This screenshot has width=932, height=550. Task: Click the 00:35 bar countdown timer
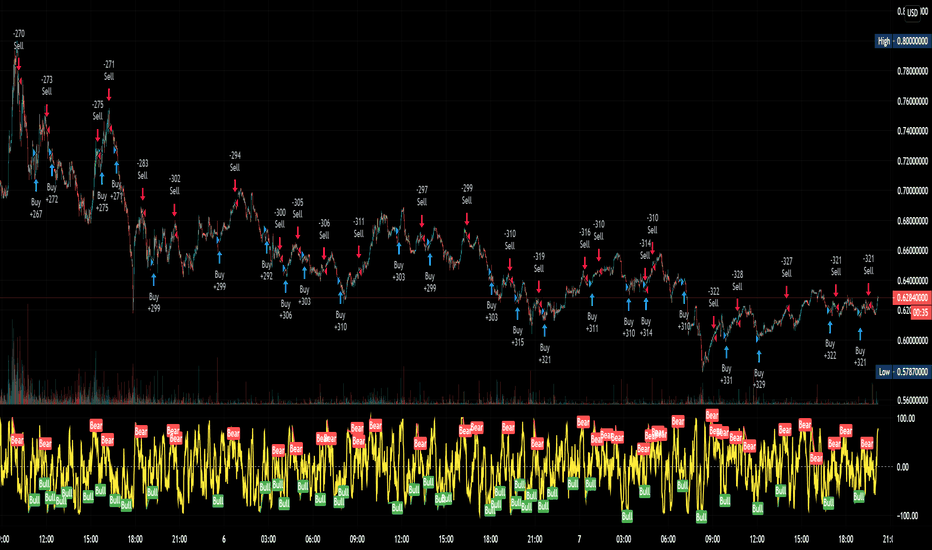[x=920, y=312]
